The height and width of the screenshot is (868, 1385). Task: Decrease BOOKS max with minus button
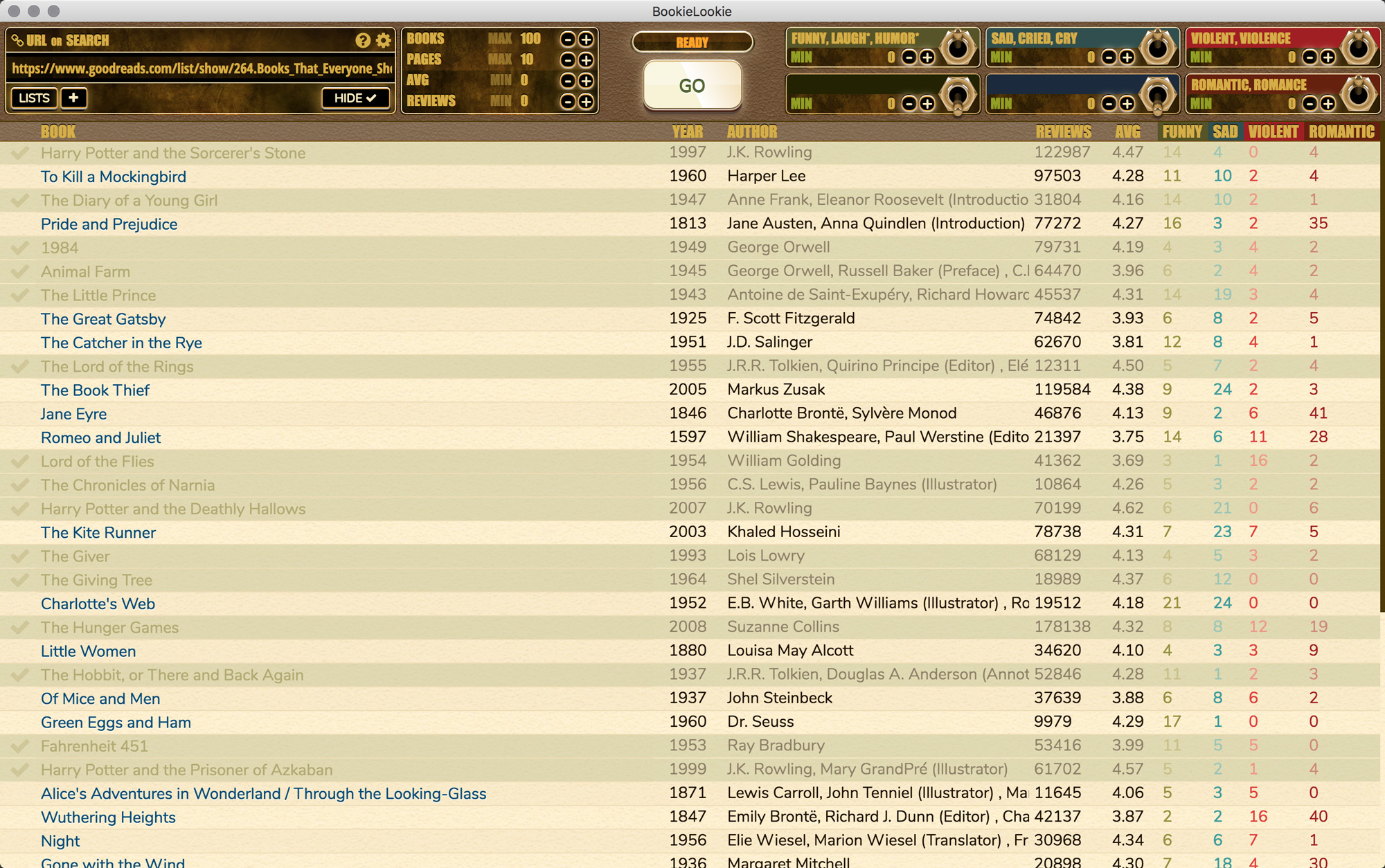tap(568, 39)
